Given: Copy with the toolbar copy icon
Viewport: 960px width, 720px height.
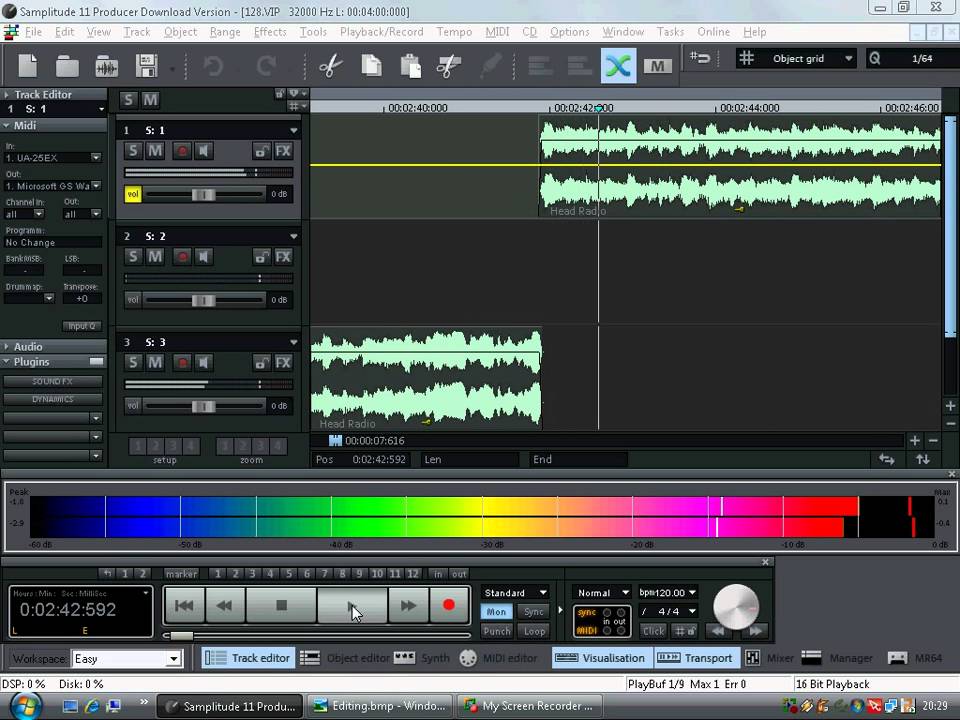Looking at the screenshot, I should click(x=371, y=65).
